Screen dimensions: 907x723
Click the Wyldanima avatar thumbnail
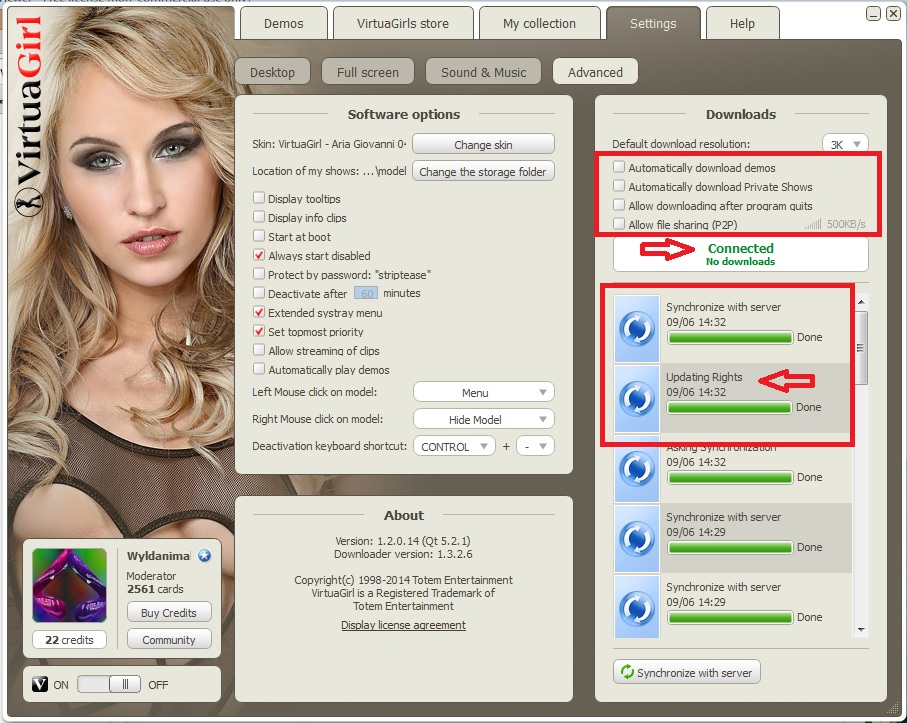[70, 585]
